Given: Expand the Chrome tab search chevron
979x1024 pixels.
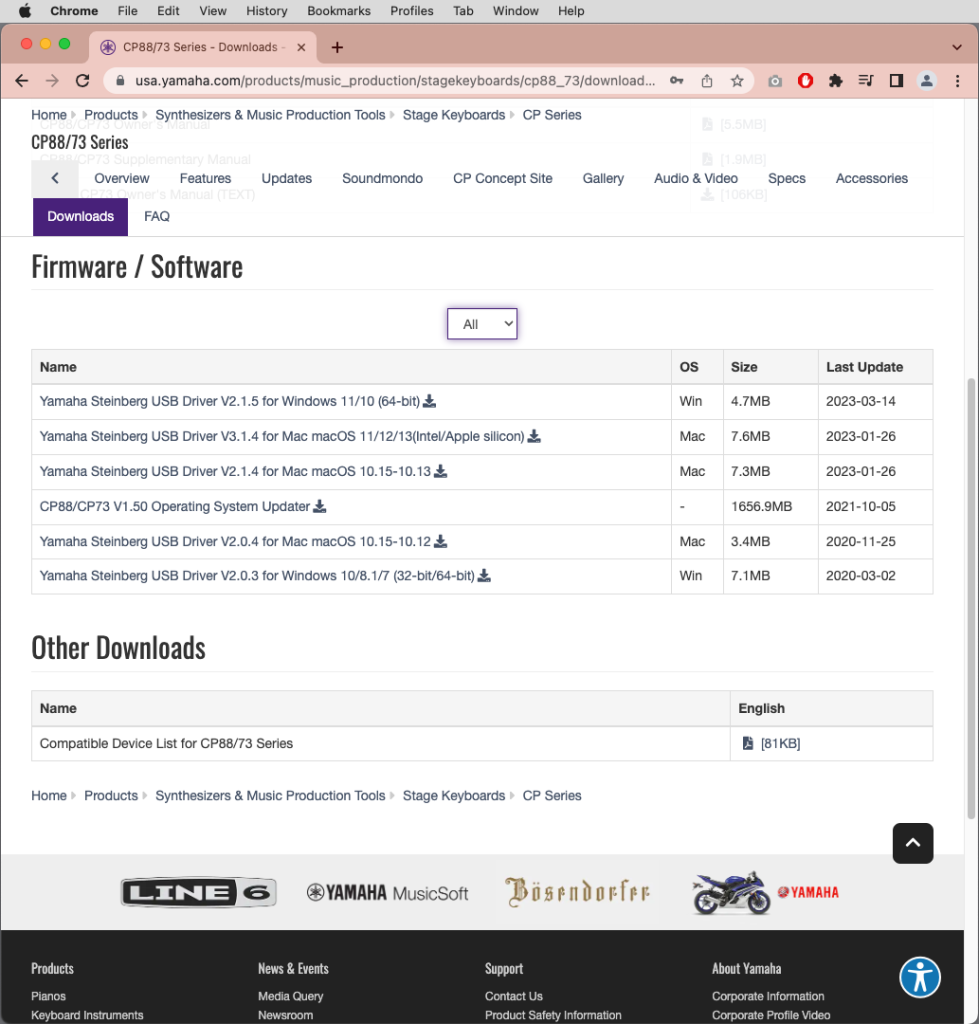Looking at the screenshot, I should [956, 46].
